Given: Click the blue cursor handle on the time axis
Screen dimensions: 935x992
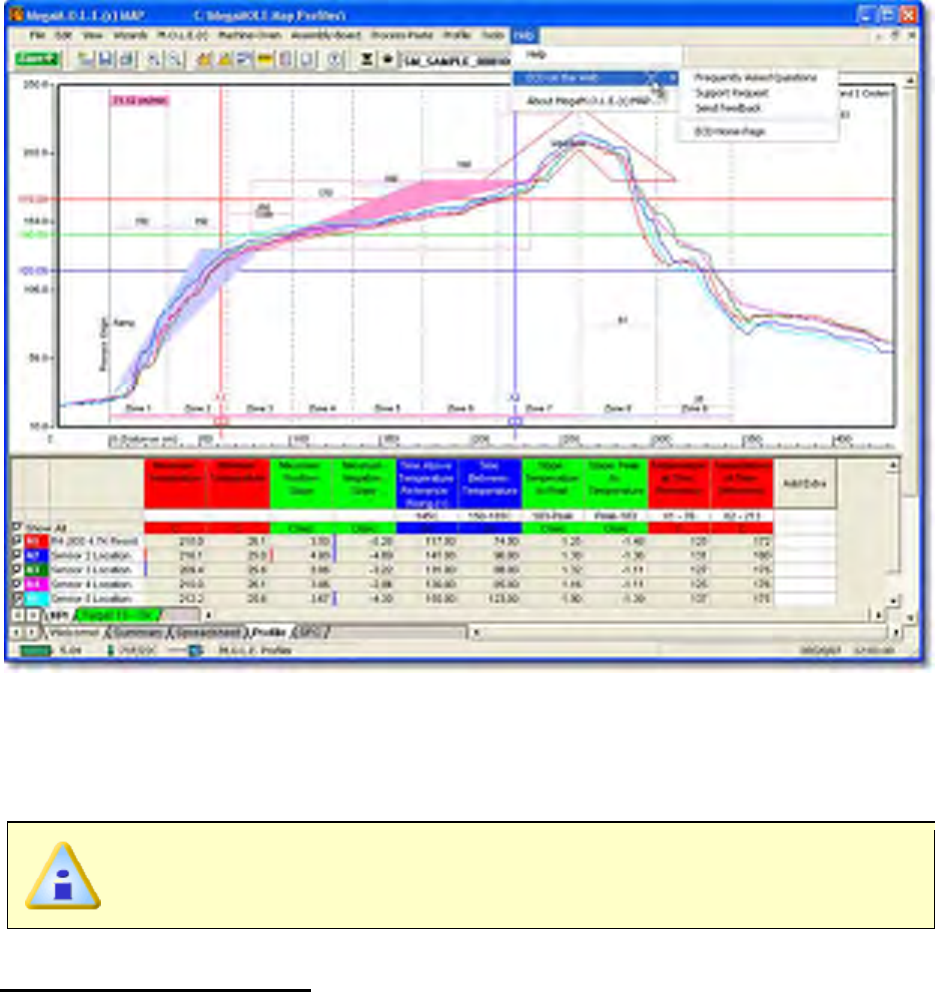Looking at the screenshot, I should [x=516, y=421].
